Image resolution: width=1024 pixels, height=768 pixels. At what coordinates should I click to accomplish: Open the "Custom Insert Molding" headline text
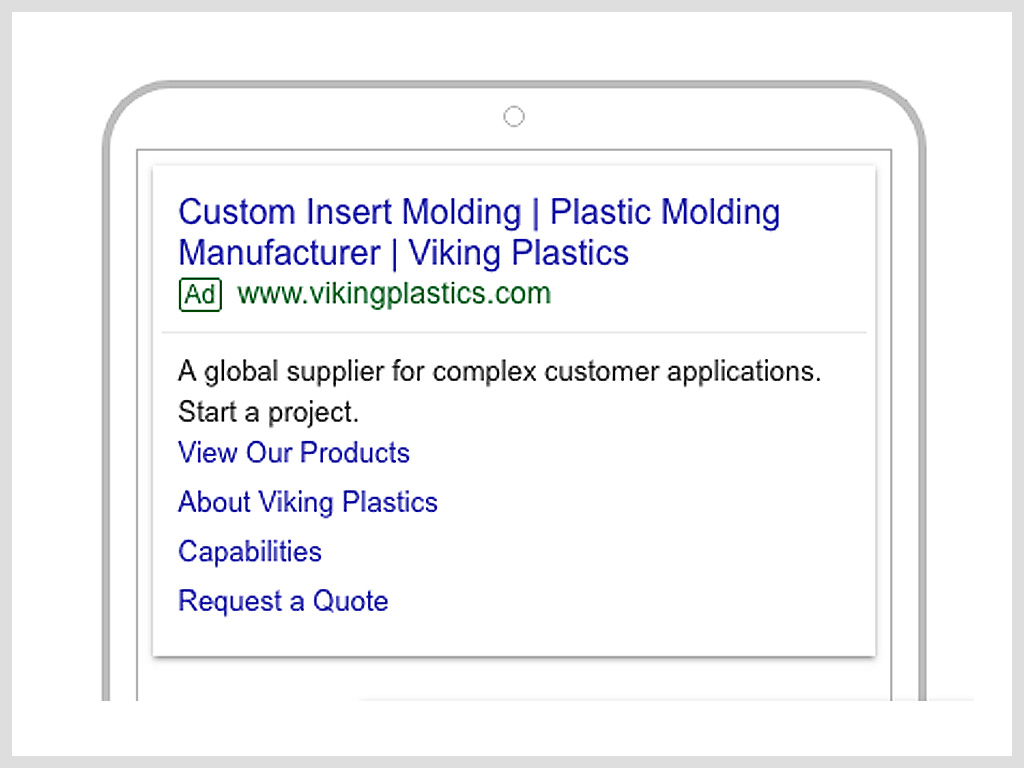pos(350,212)
